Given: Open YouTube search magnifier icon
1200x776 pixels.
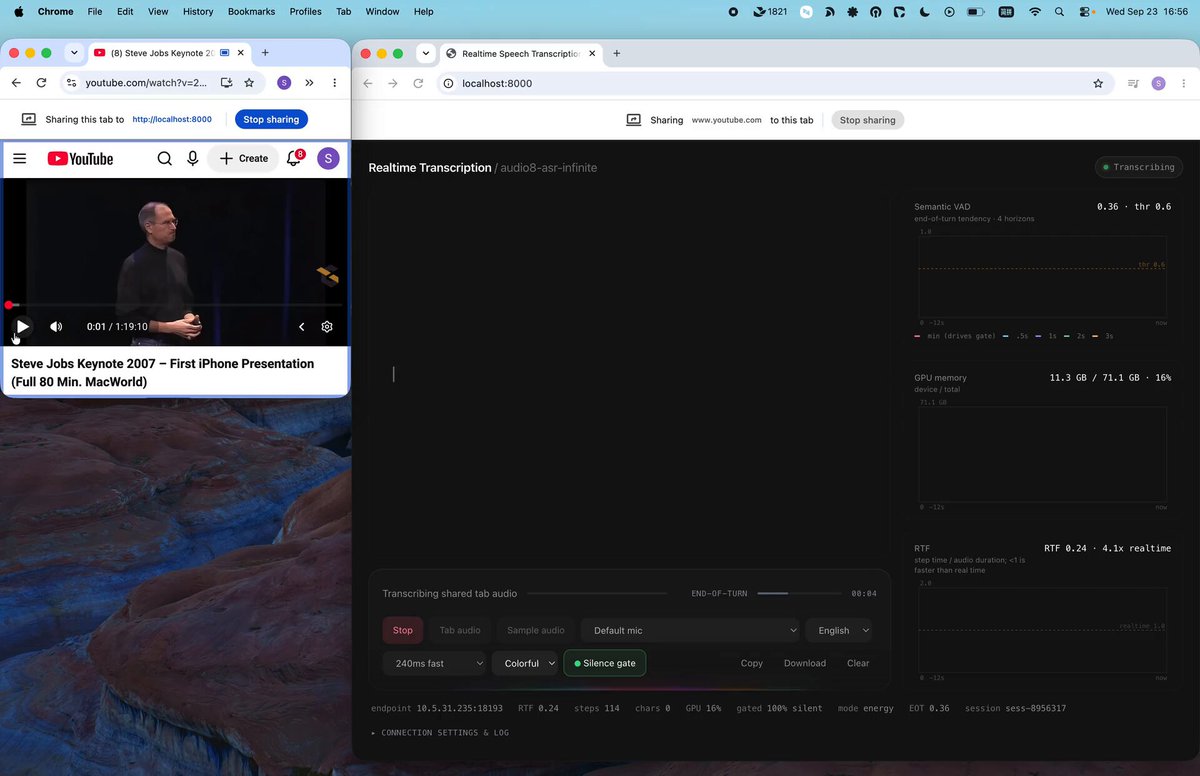Looking at the screenshot, I should [165, 158].
